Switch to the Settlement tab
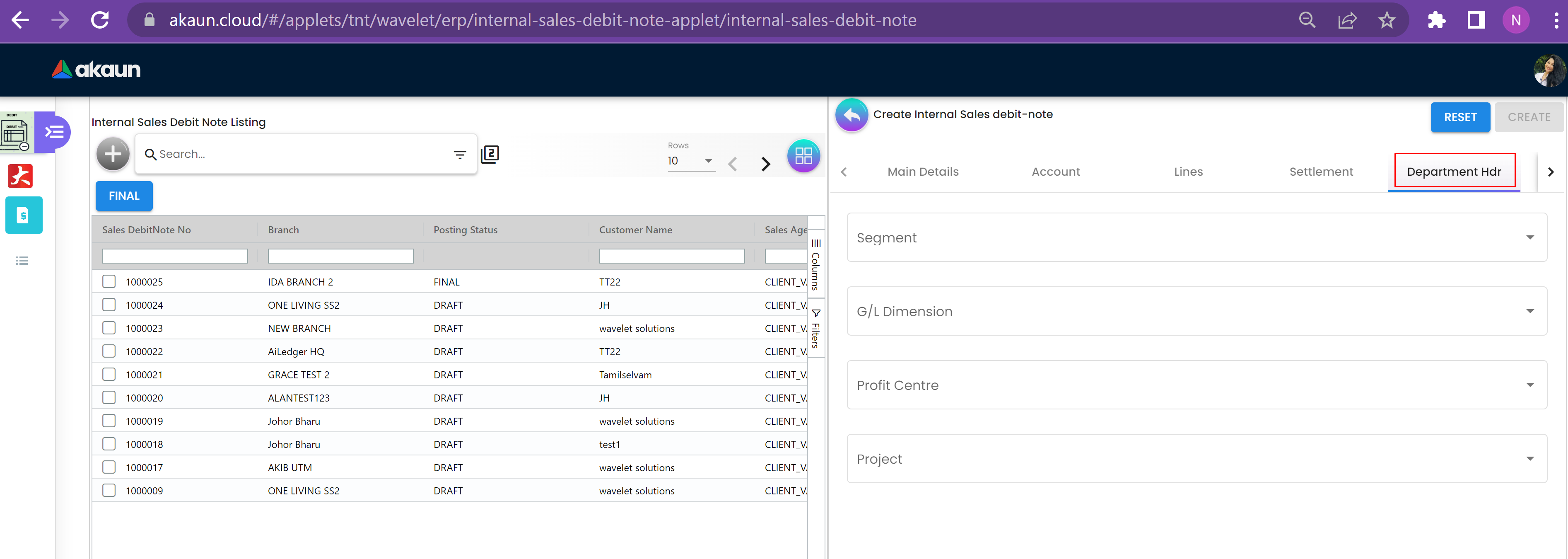 point(1320,172)
